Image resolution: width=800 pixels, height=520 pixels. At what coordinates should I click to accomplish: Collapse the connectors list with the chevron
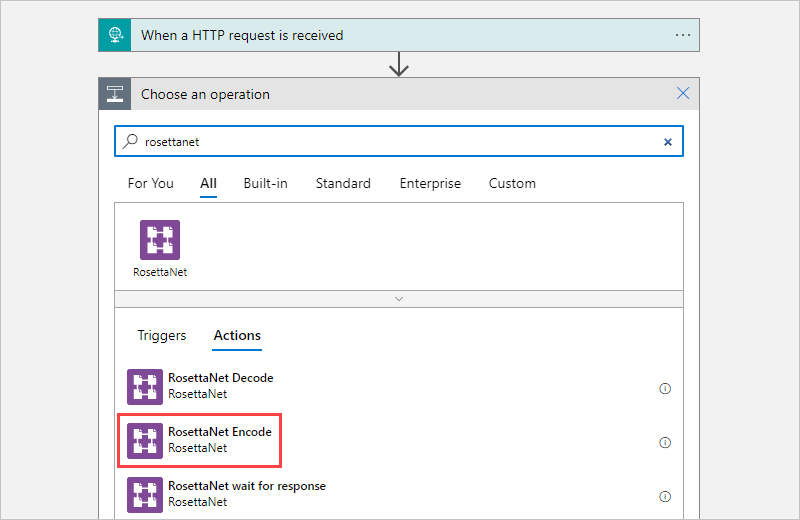pyautogui.click(x=399, y=298)
